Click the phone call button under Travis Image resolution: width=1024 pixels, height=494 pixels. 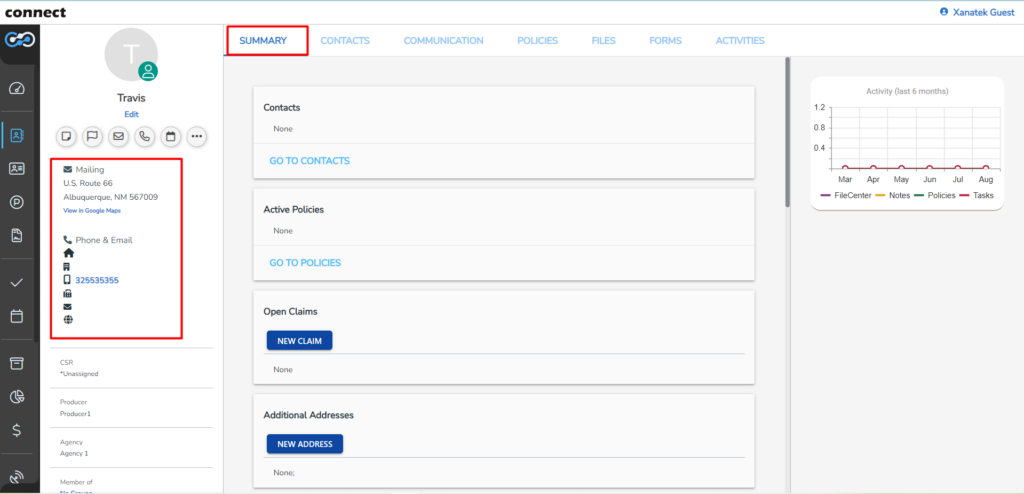pyautogui.click(x=144, y=137)
